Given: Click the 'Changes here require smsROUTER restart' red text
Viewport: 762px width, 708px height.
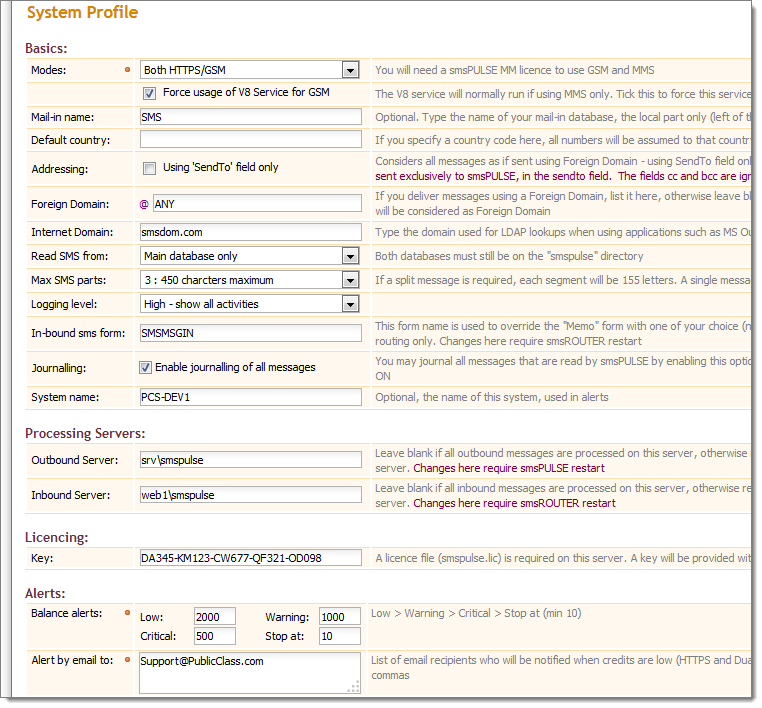Looking at the screenshot, I should tap(514, 503).
